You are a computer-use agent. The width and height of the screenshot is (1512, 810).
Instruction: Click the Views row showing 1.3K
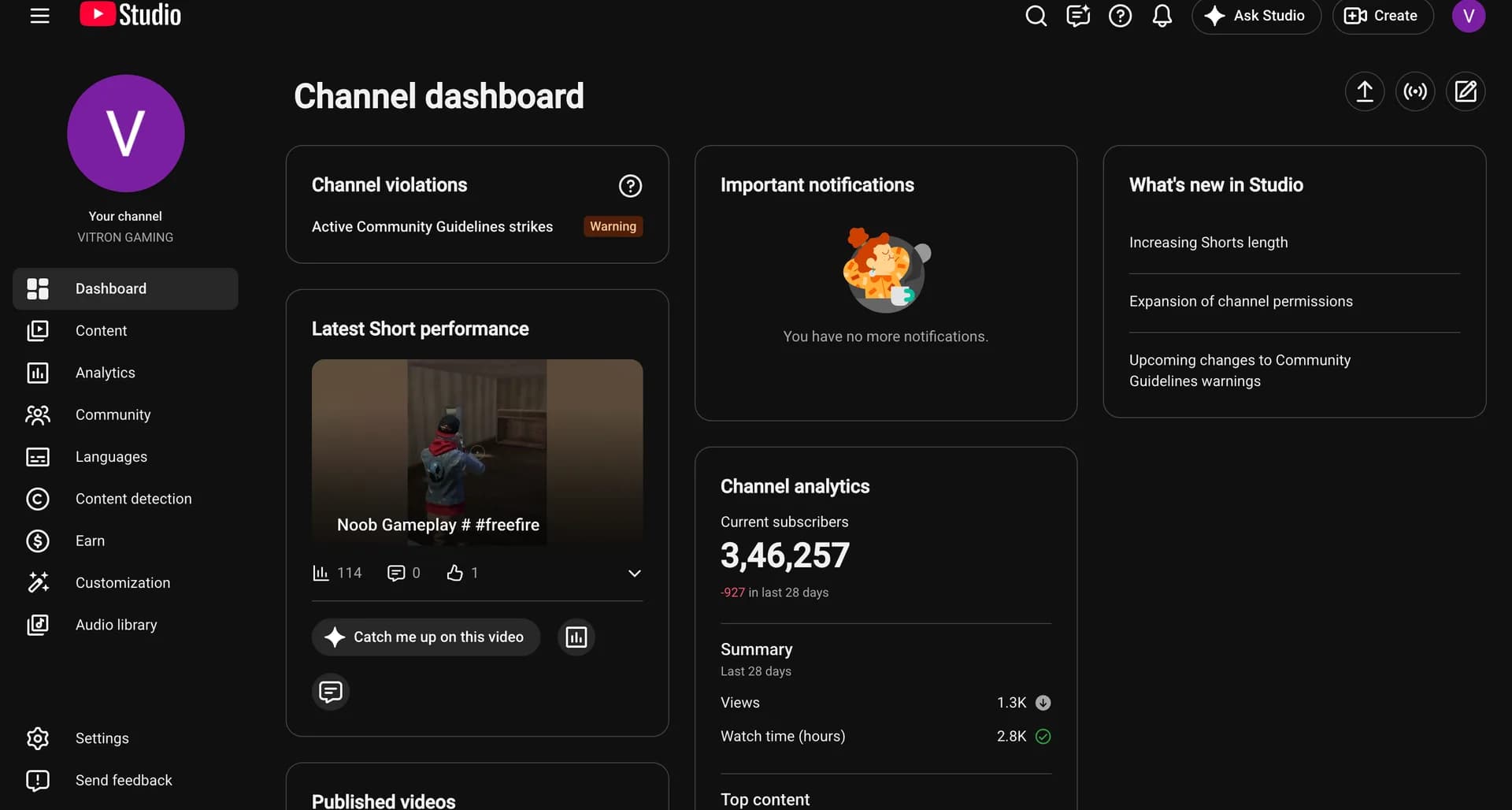pyautogui.click(x=886, y=703)
